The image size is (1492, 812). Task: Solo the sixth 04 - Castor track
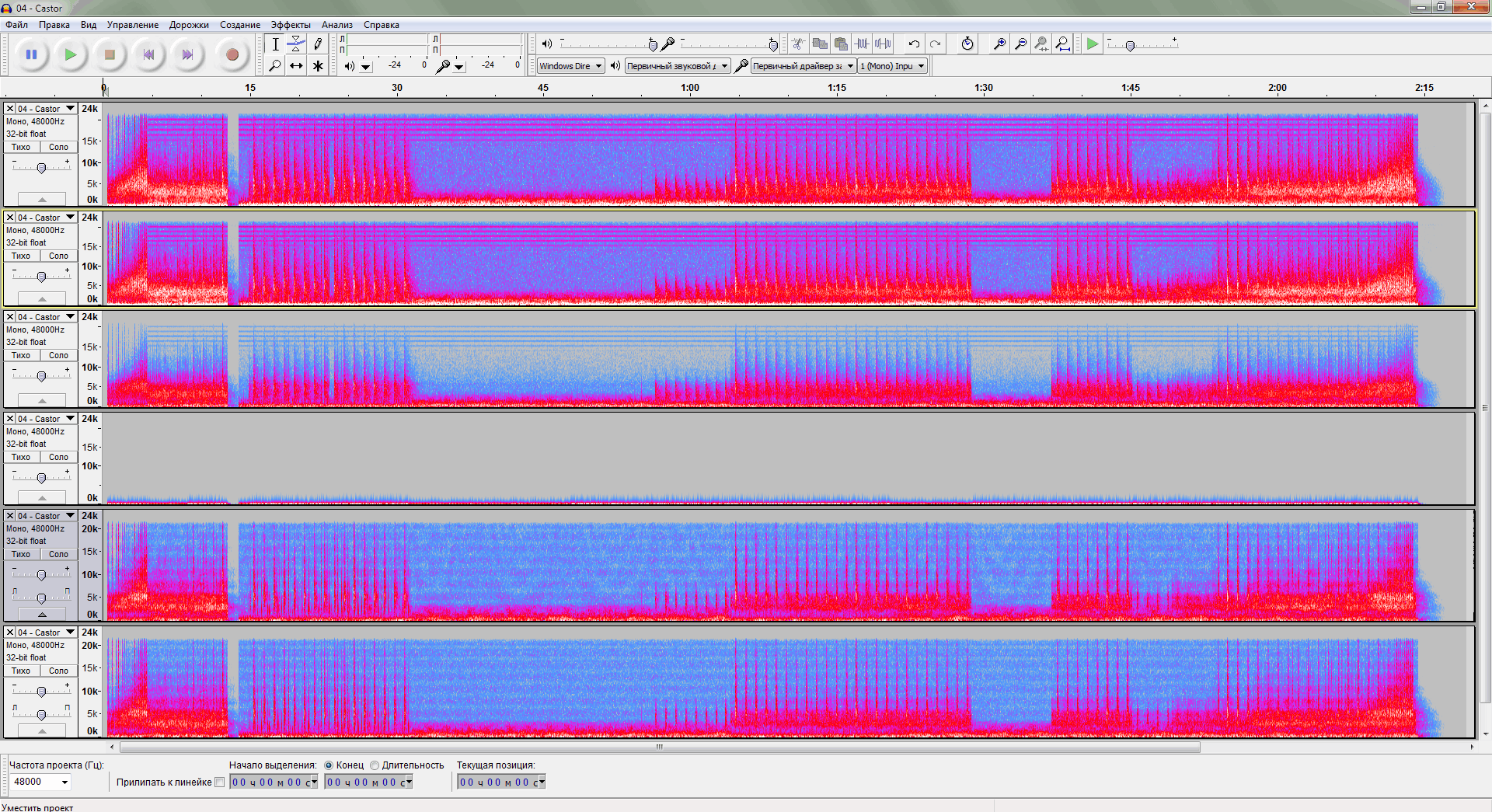[58, 671]
